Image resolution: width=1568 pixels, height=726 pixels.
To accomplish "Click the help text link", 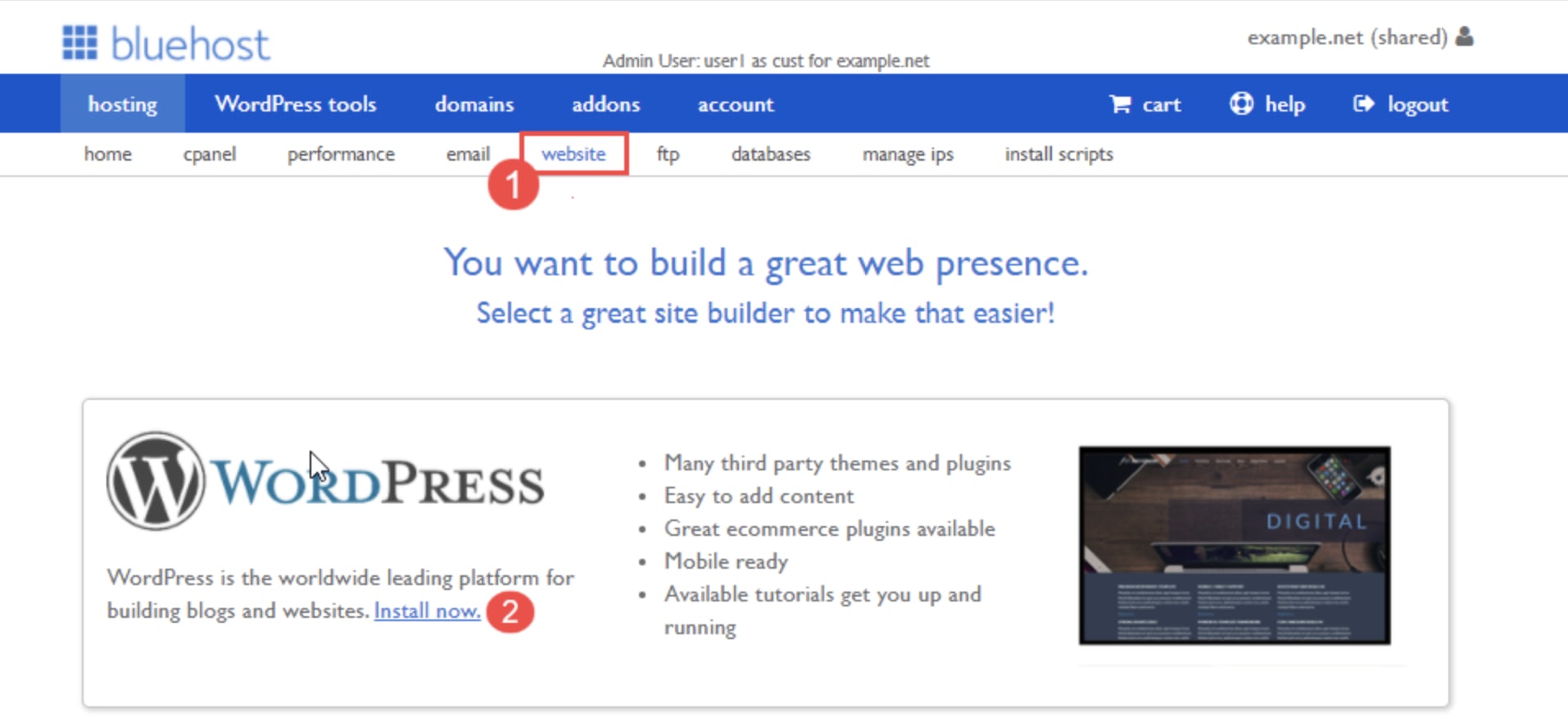I will point(1285,105).
